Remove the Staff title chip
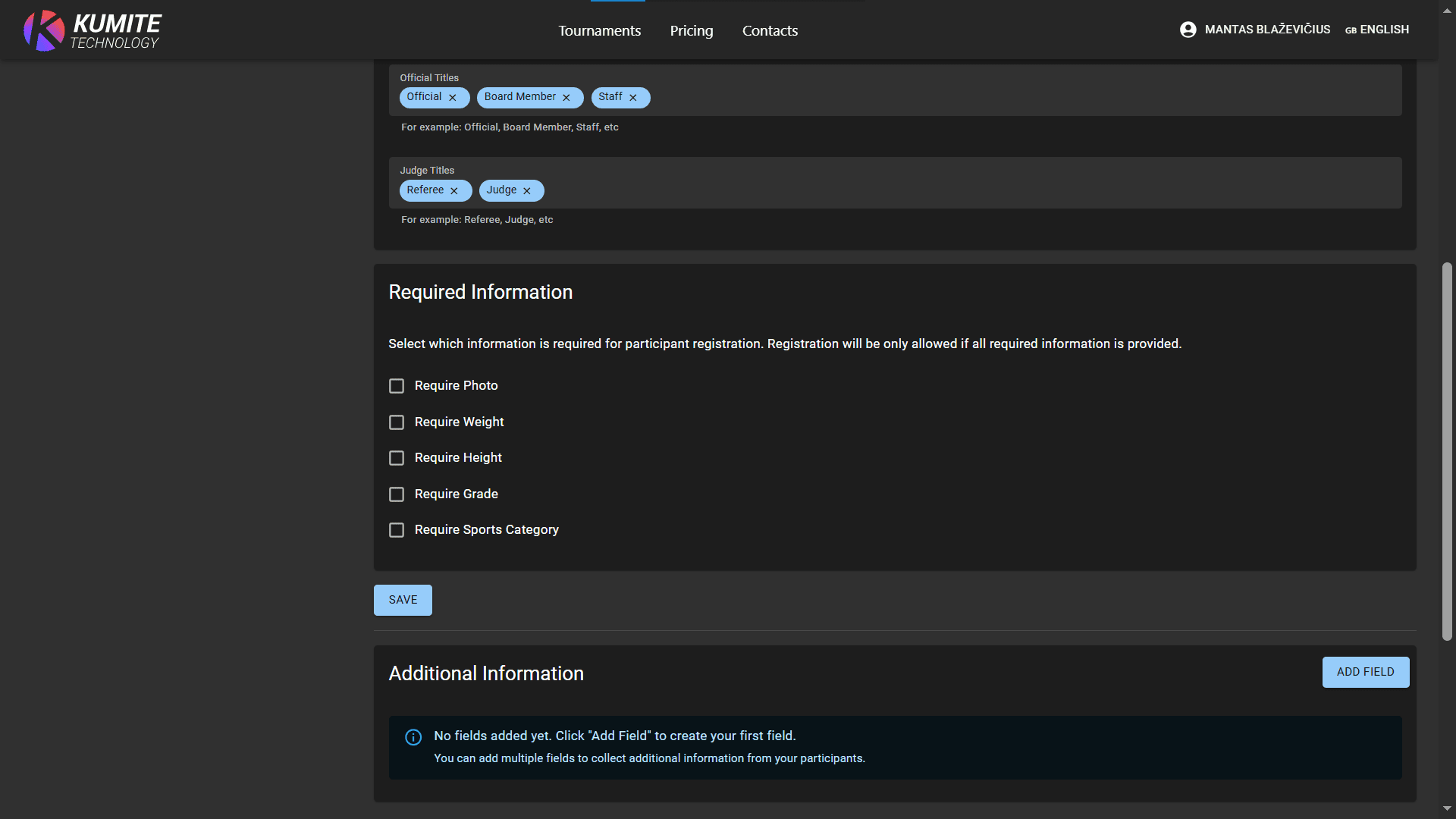This screenshot has height=819, width=1456. coord(632,97)
